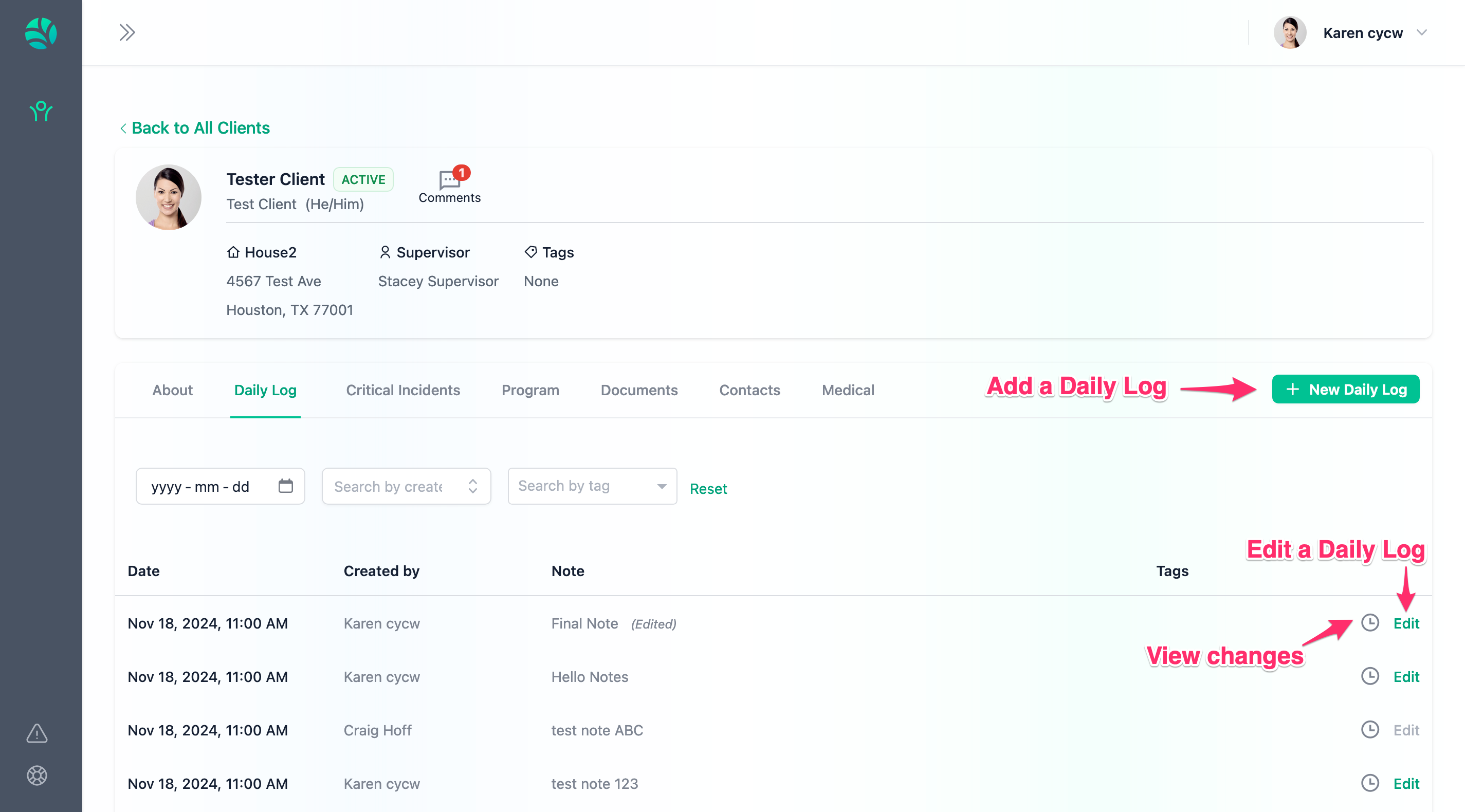
Task: Open the Comments bubble icon
Action: pyautogui.click(x=449, y=181)
